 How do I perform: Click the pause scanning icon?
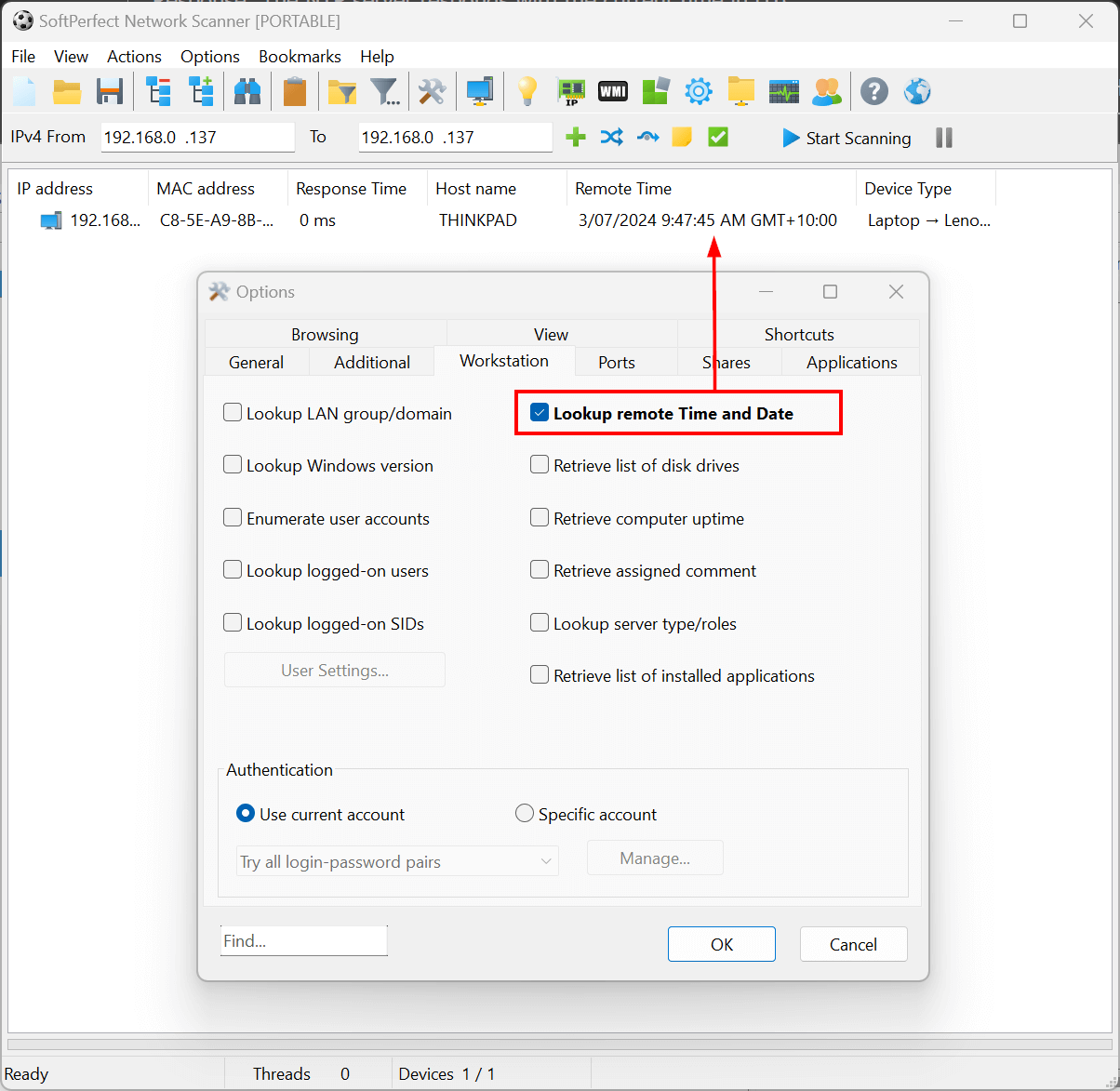[x=944, y=138]
